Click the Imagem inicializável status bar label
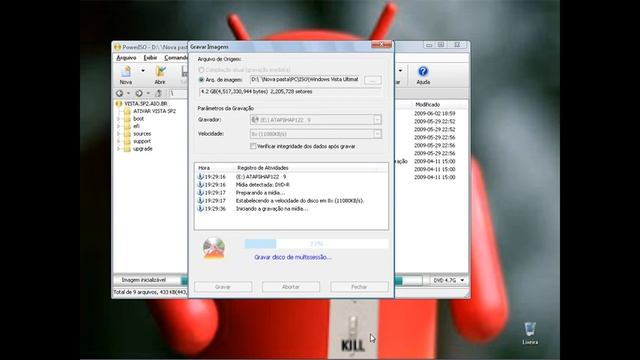 click(144, 280)
